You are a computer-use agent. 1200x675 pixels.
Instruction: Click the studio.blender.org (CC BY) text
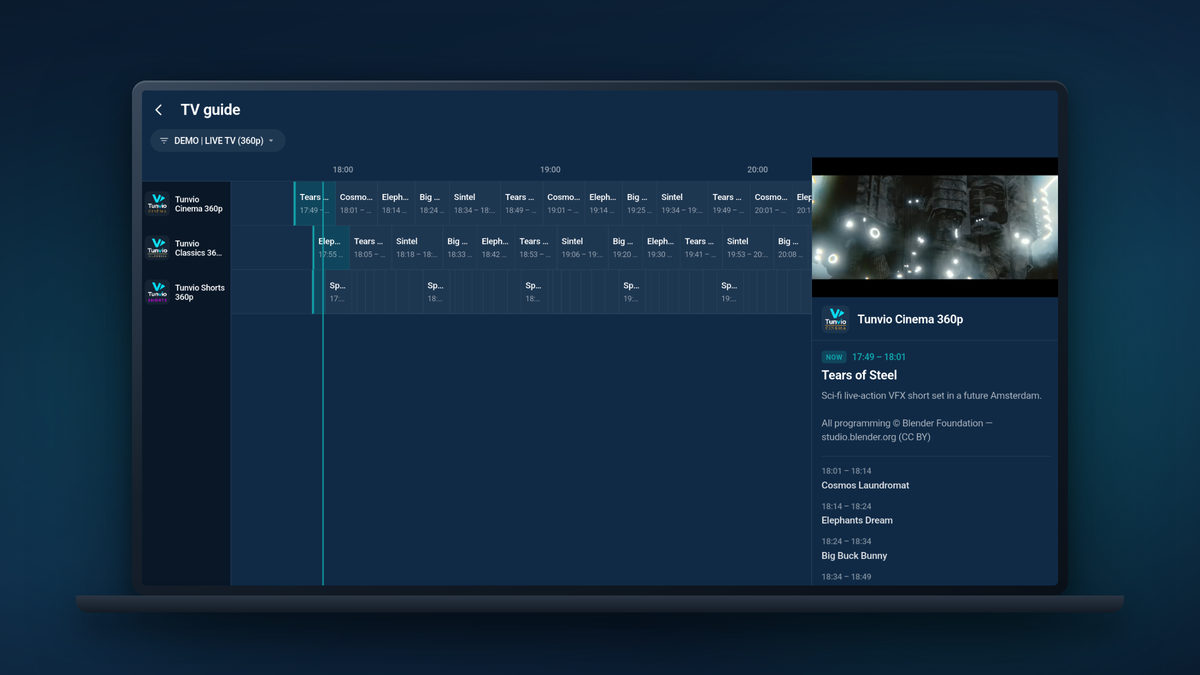coord(876,437)
